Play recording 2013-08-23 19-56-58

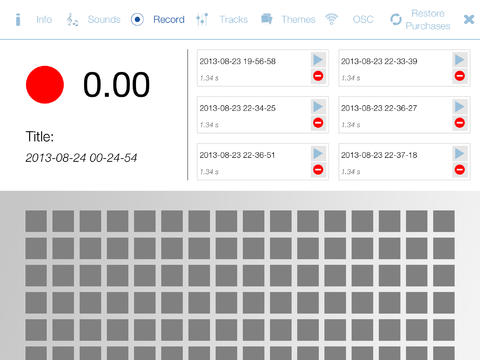pos(318,60)
